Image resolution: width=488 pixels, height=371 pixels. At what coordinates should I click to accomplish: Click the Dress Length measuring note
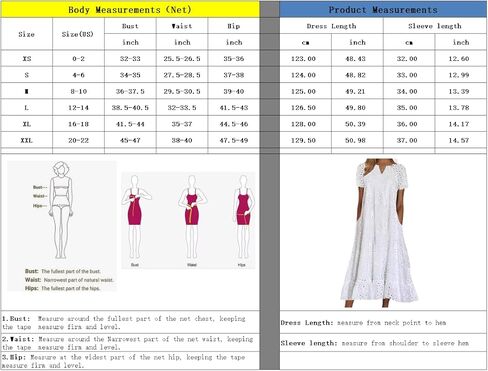pyautogui.click(x=363, y=323)
